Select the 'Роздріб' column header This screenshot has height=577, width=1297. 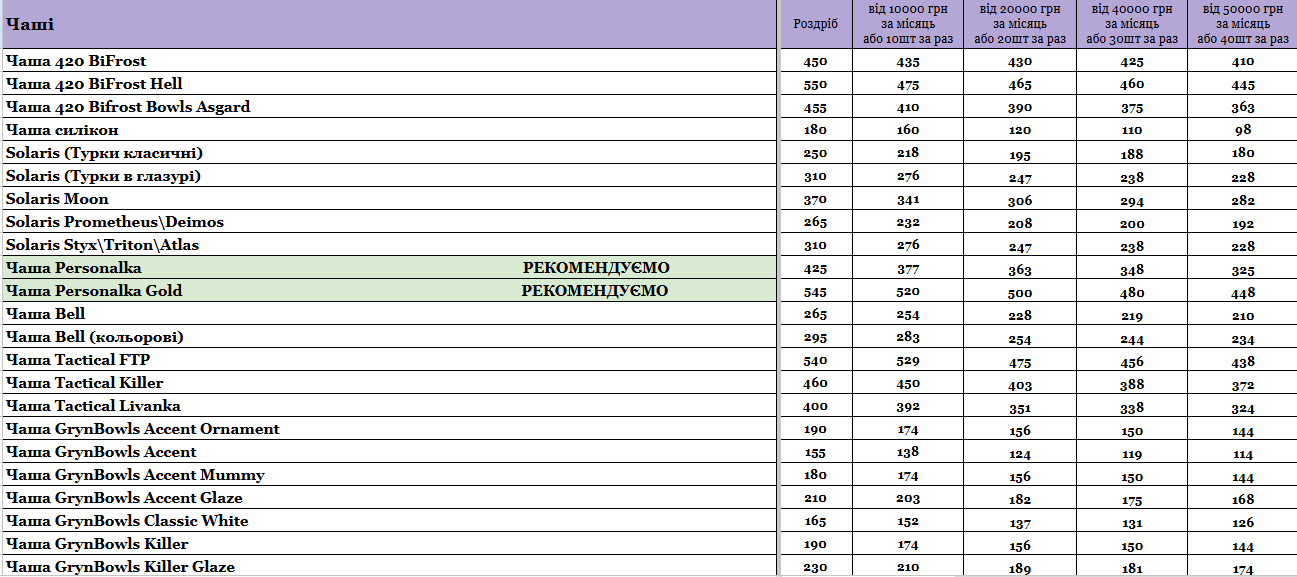tap(815, 24)
